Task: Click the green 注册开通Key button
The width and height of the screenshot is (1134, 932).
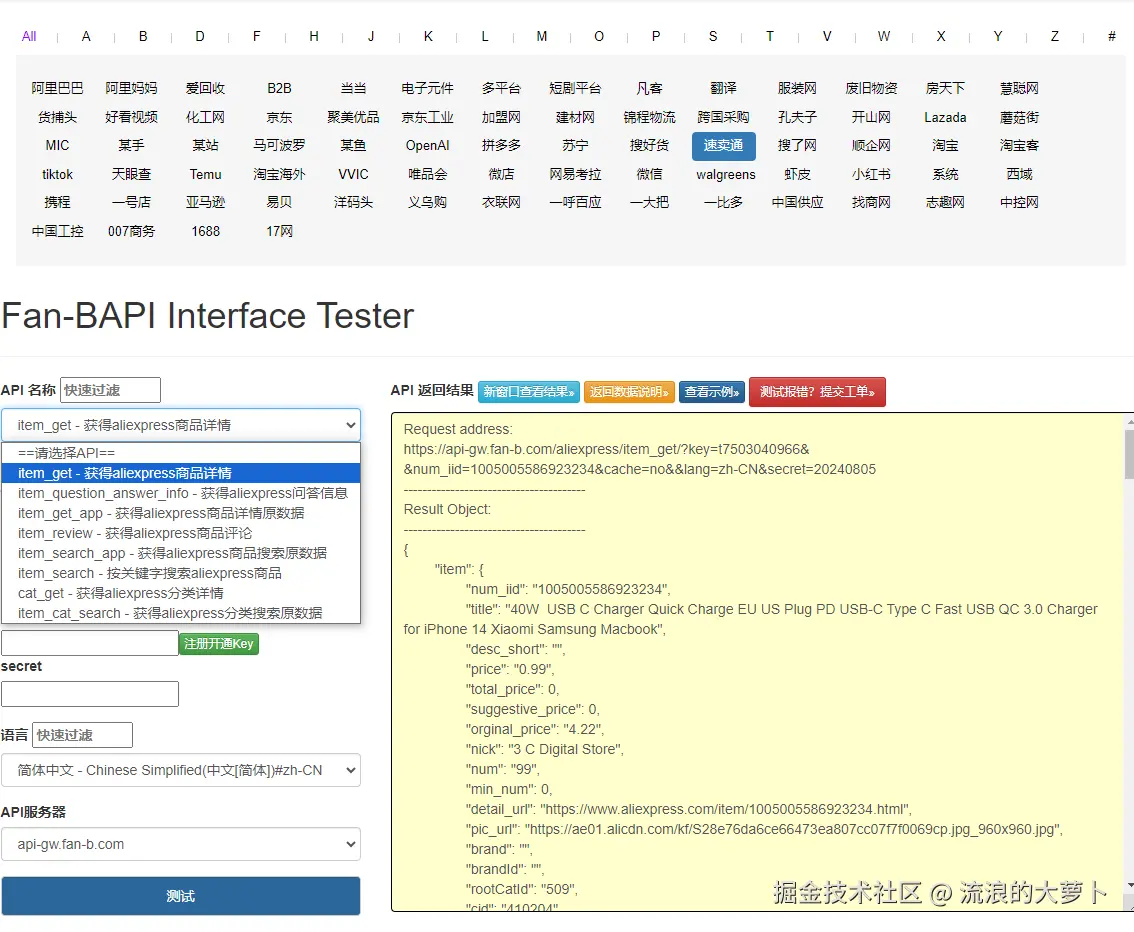Action: [x=219, y=644]
